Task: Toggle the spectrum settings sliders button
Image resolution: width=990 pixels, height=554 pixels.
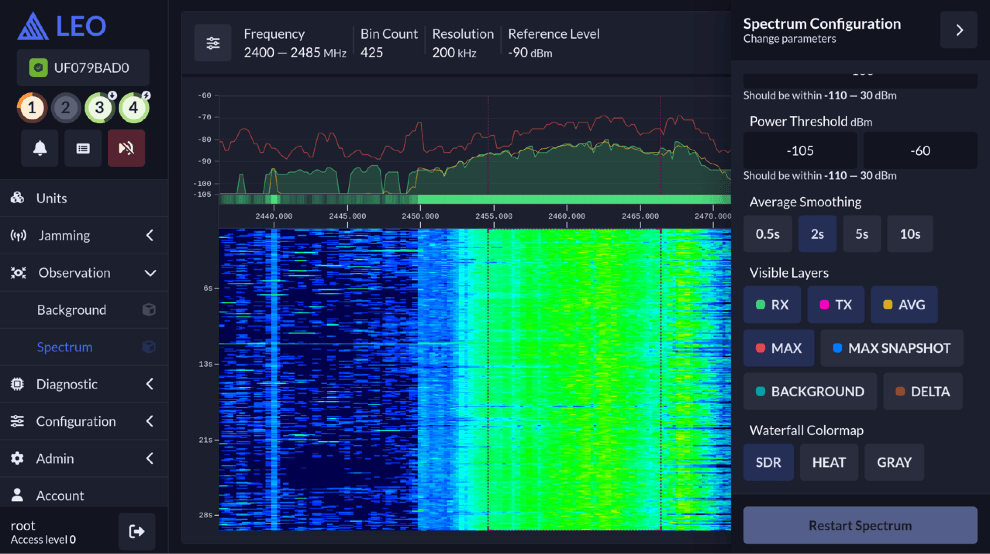Action: coord(213,43)
